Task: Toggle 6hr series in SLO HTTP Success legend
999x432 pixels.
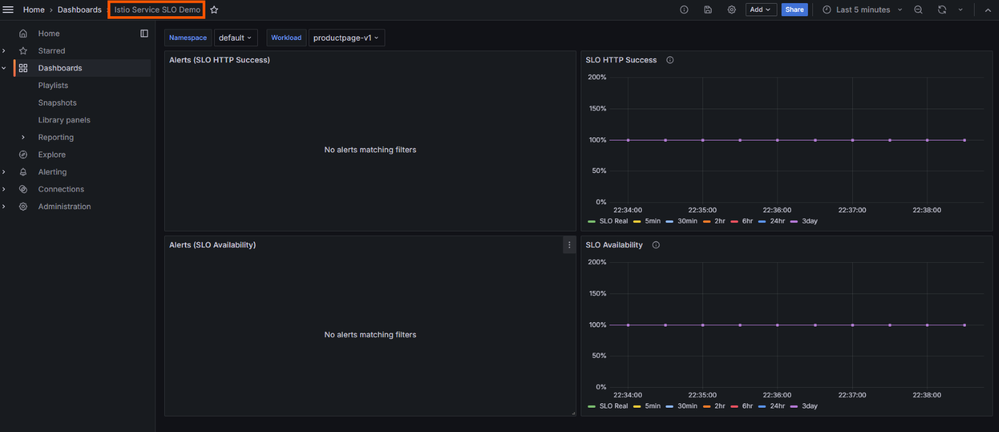Action: (748, 221)
